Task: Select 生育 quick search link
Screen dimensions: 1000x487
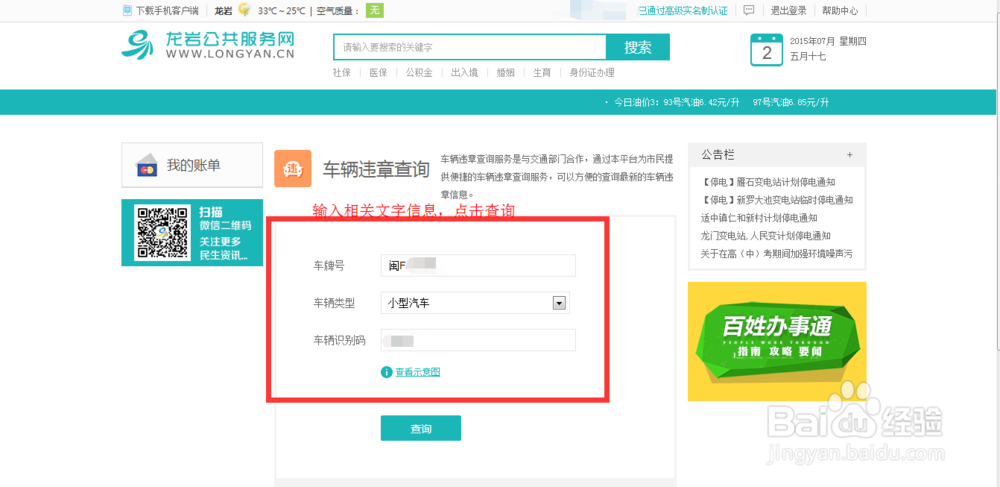Action: coord(542,73)
